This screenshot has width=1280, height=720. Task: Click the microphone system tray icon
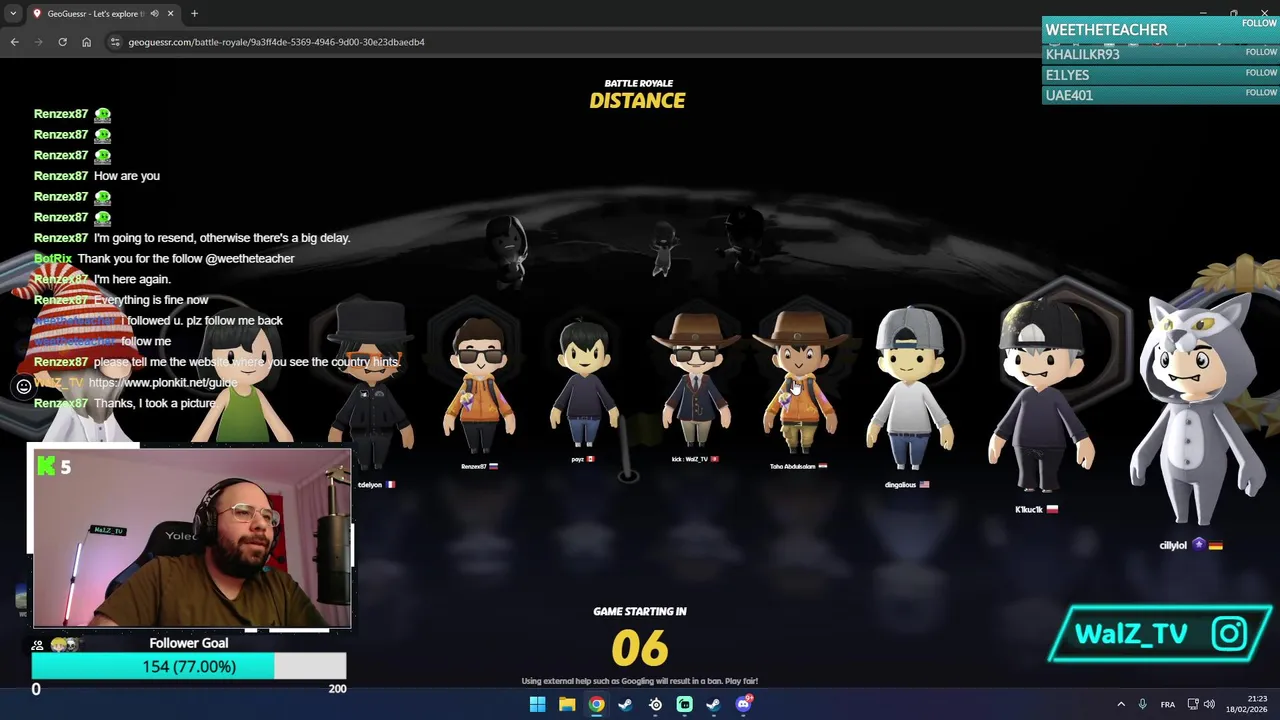pyautogui.click(x=1142, y=704)
